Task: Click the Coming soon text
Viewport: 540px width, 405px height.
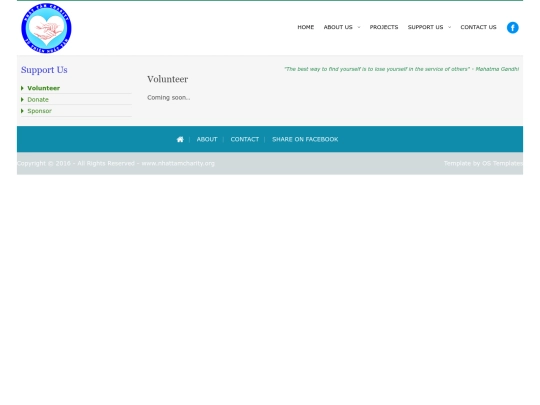Action: [169, 98]
